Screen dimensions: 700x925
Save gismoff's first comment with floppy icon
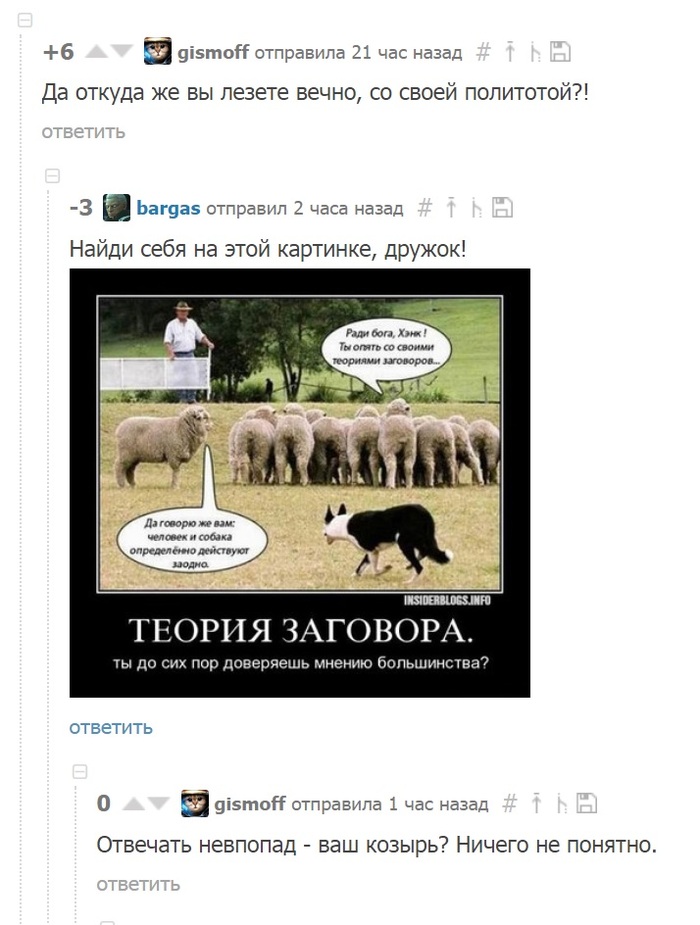pyautogui.click(x=560, y=52)
